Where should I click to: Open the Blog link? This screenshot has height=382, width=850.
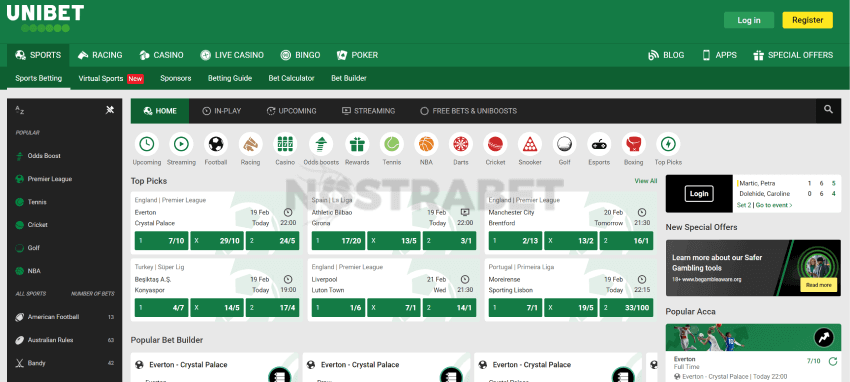pyautogui.click(x=666, y=55)
